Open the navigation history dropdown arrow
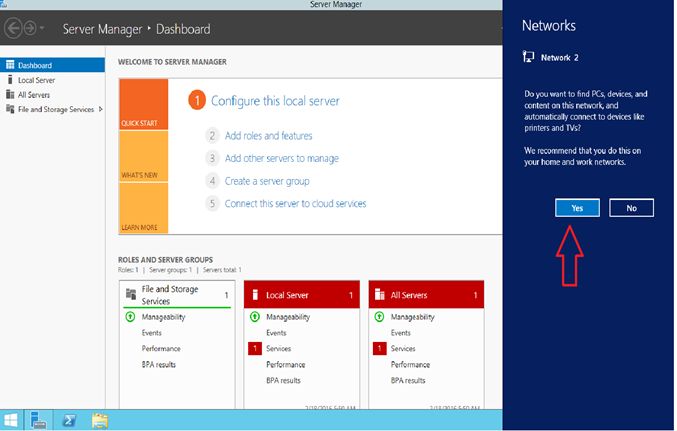The height and width of the screenshot is (431, 677). click(x=42, y=29)
